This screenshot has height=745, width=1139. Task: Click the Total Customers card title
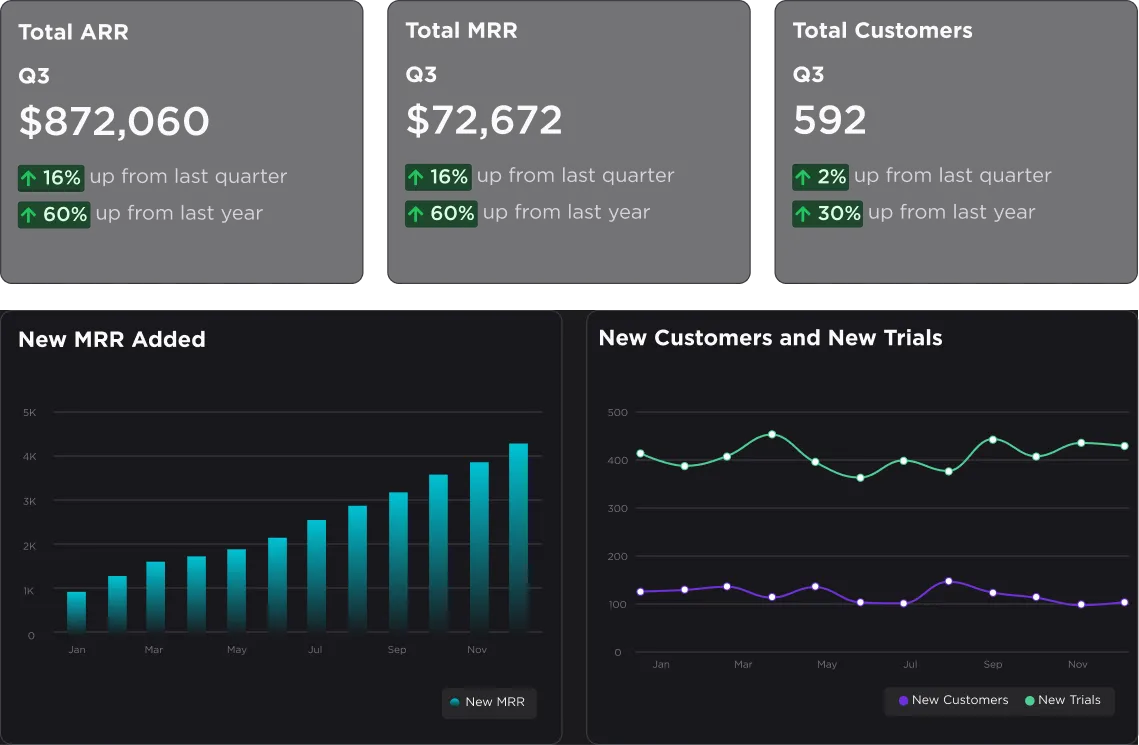pyautogui.click(x=883, y=30)
